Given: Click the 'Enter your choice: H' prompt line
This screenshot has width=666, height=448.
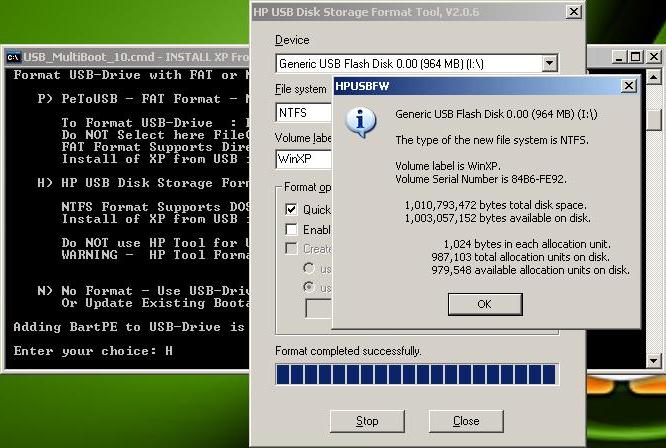Looking at the screenshot, I should [93, 351].
